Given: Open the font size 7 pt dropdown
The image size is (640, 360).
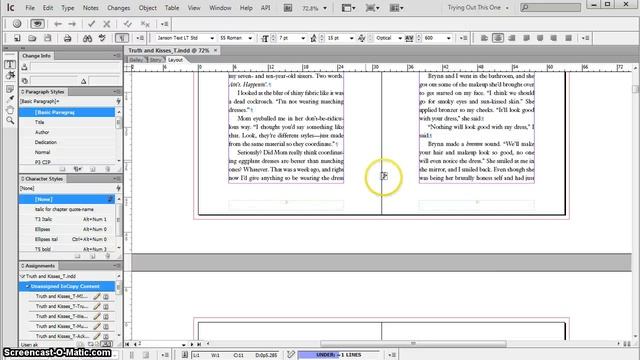Looking at the screenshot, I should (303, 38).
